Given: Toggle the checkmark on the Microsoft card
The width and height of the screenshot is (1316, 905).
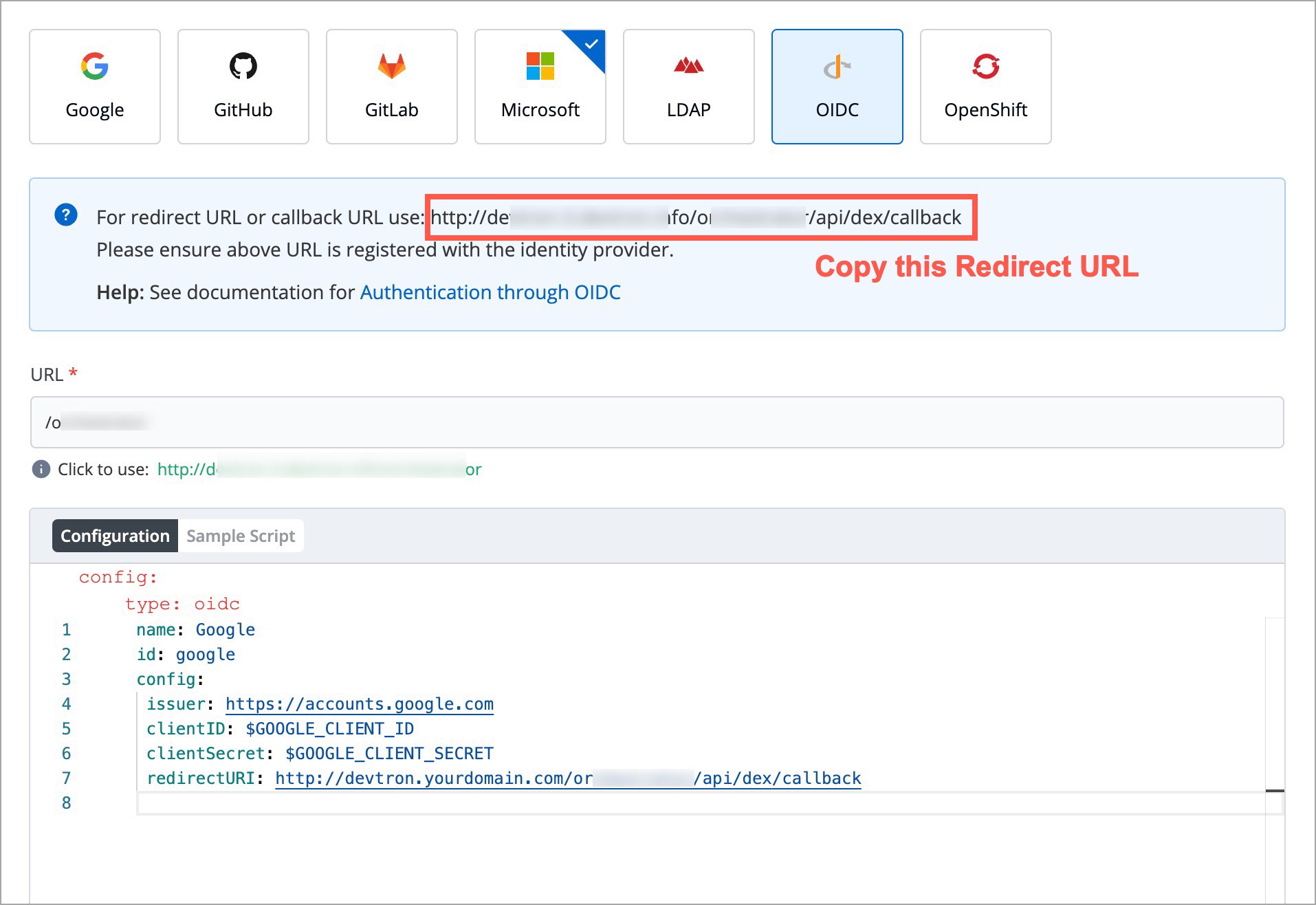Looking at the screenshot, I should 590,44.
